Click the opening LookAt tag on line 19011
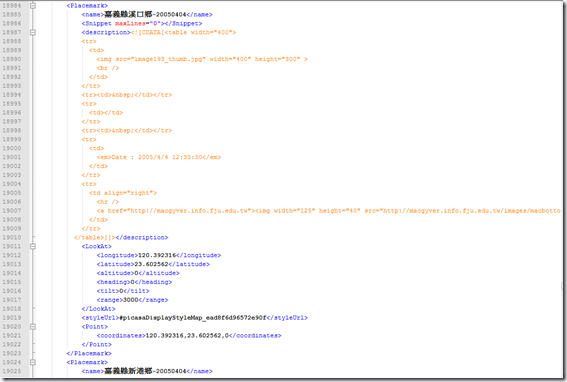 tap(97, 246)
